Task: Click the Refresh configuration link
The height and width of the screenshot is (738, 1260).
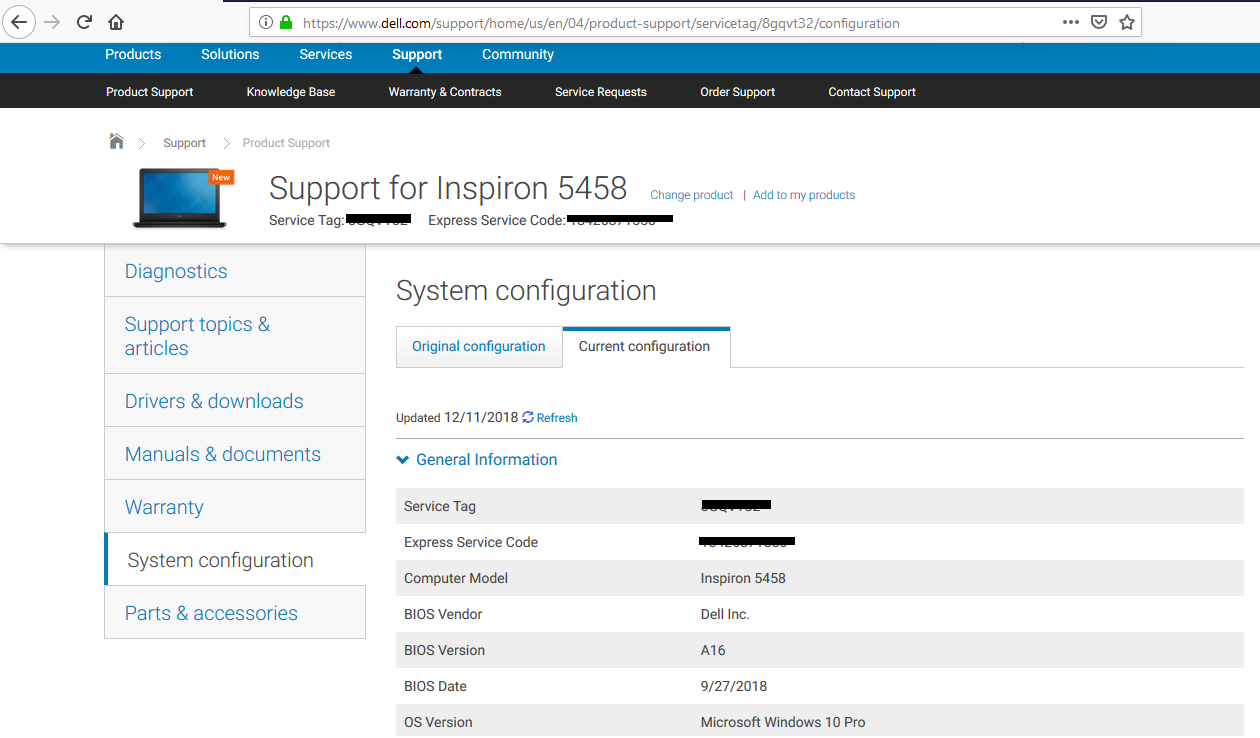Action: pyautogui.click(x=550, y=418)
